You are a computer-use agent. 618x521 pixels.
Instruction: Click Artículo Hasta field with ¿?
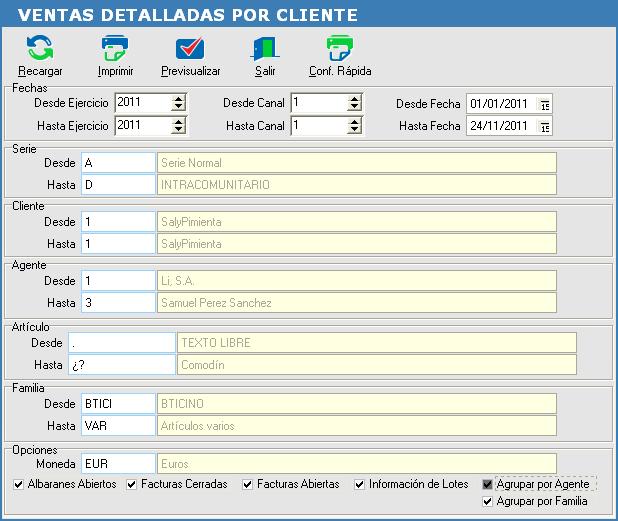122,365
